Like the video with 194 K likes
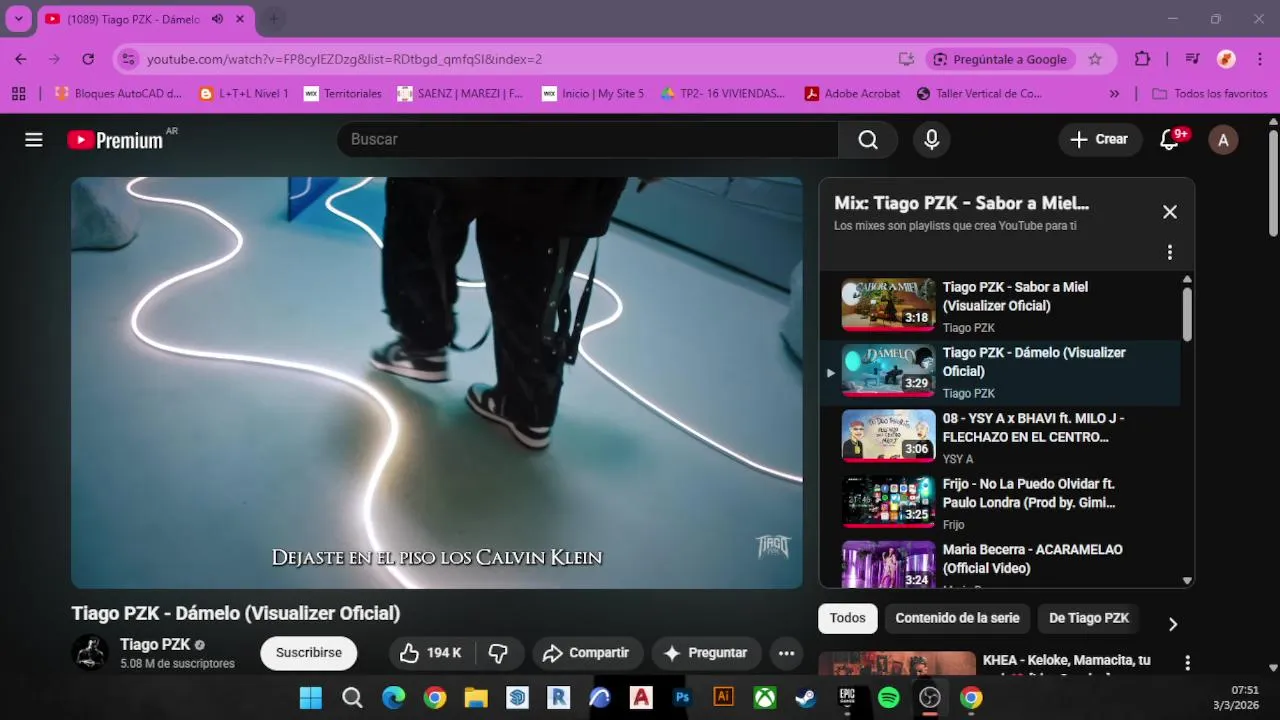This screenshot has width=1280, height=720. pos(431,653)
